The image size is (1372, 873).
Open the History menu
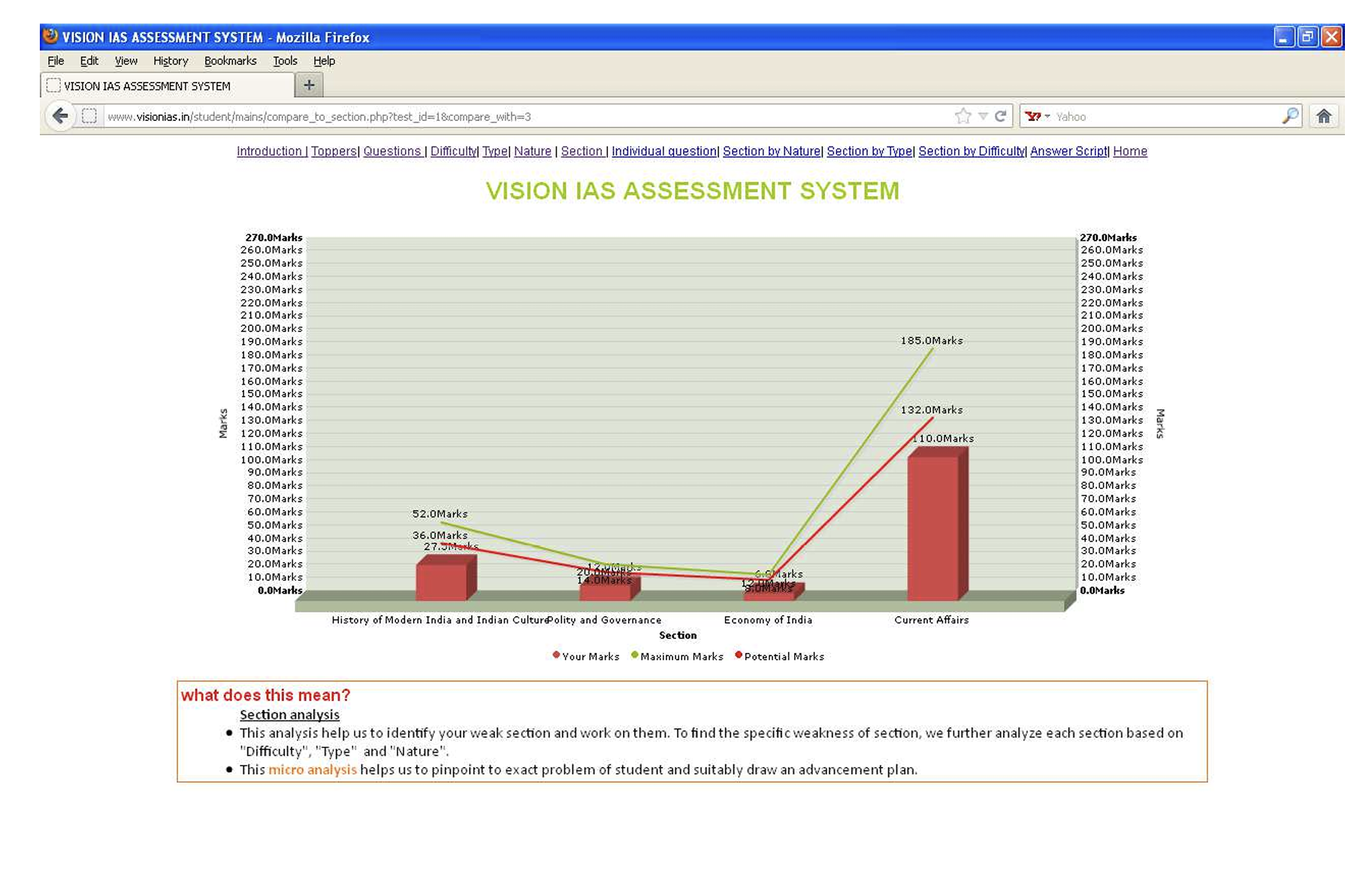click(x=171, y=61)
